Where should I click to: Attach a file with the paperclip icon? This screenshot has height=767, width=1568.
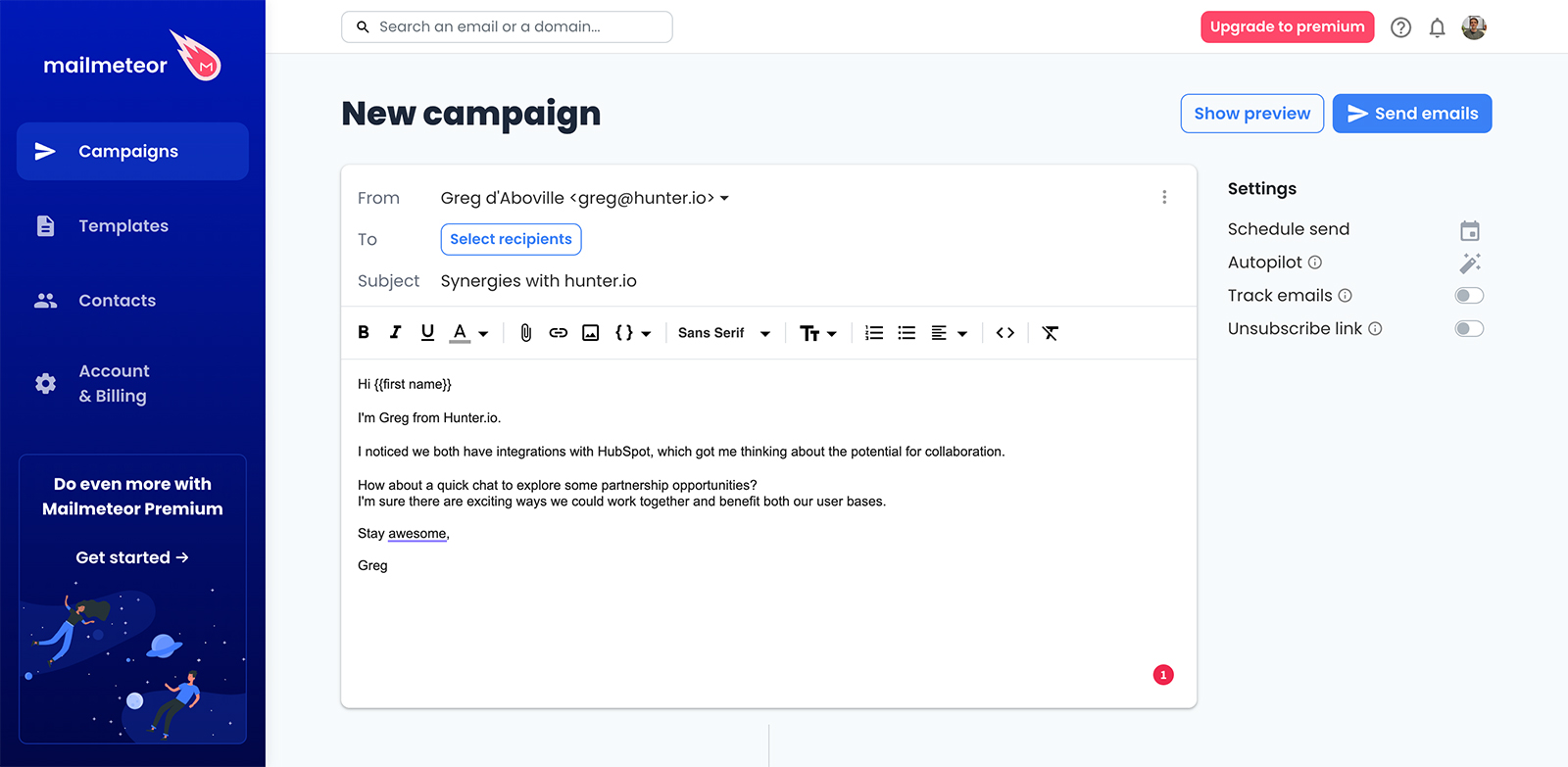click(526, 333)
